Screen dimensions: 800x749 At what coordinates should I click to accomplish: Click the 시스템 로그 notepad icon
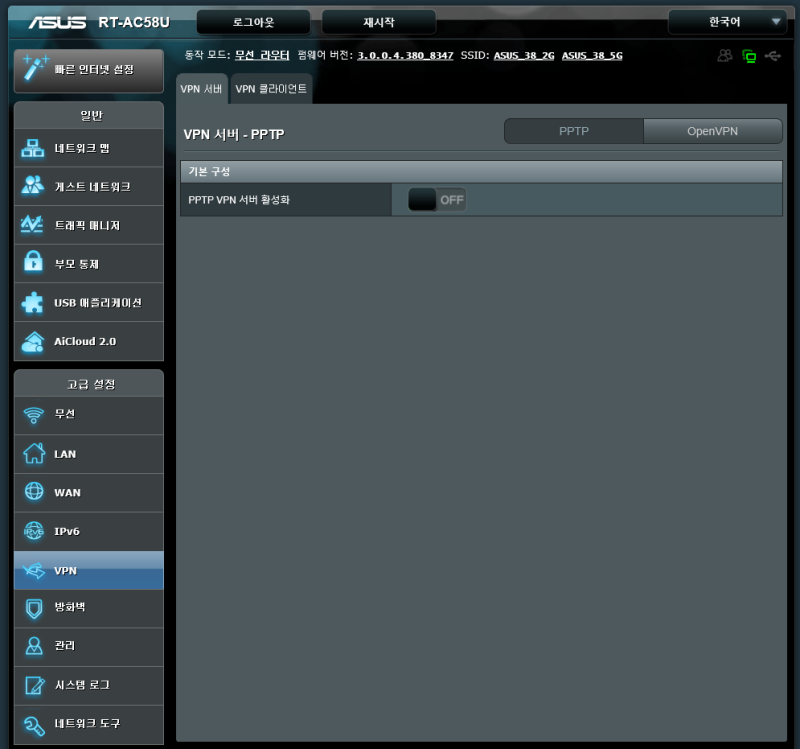[35, 685]
